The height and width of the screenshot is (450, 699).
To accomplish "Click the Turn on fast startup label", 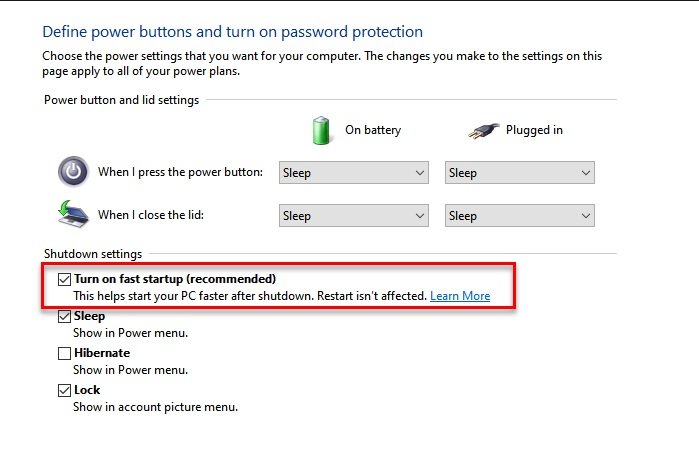I will pyautogui.click(x=175, y=279).
